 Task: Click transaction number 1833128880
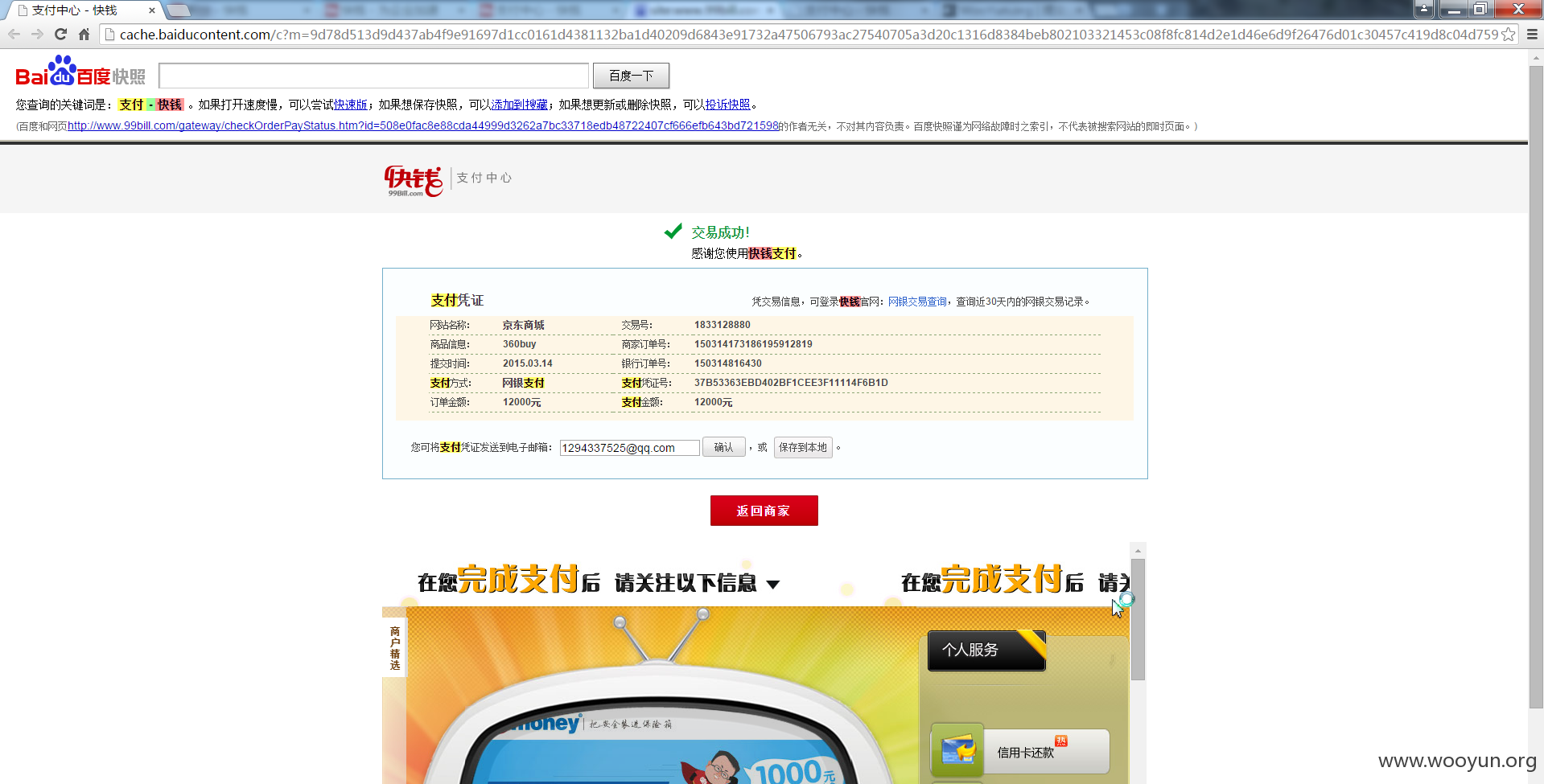click(x=722, y=325)
